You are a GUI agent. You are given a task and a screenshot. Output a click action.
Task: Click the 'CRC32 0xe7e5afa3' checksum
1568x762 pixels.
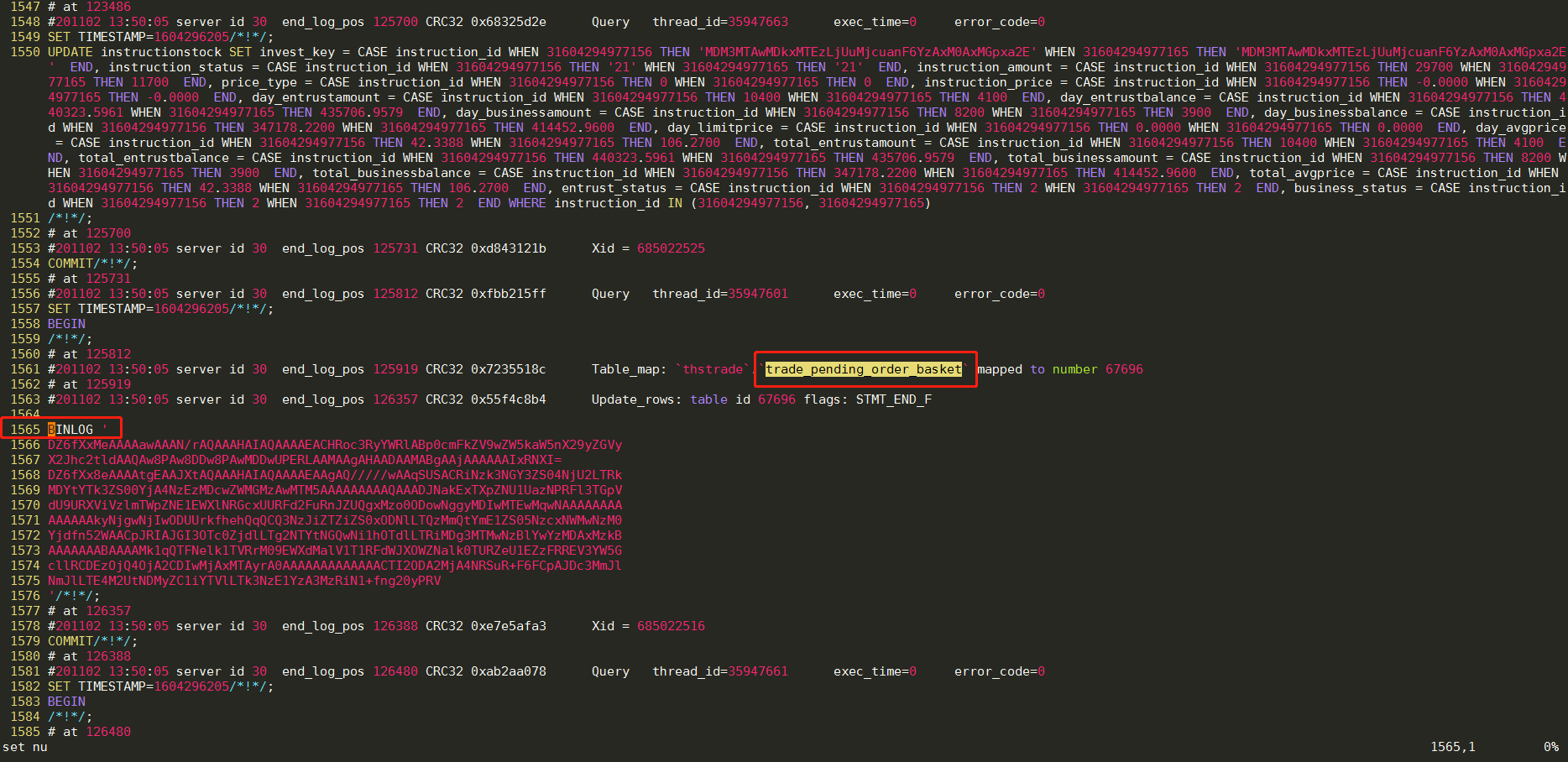point(485,626)
